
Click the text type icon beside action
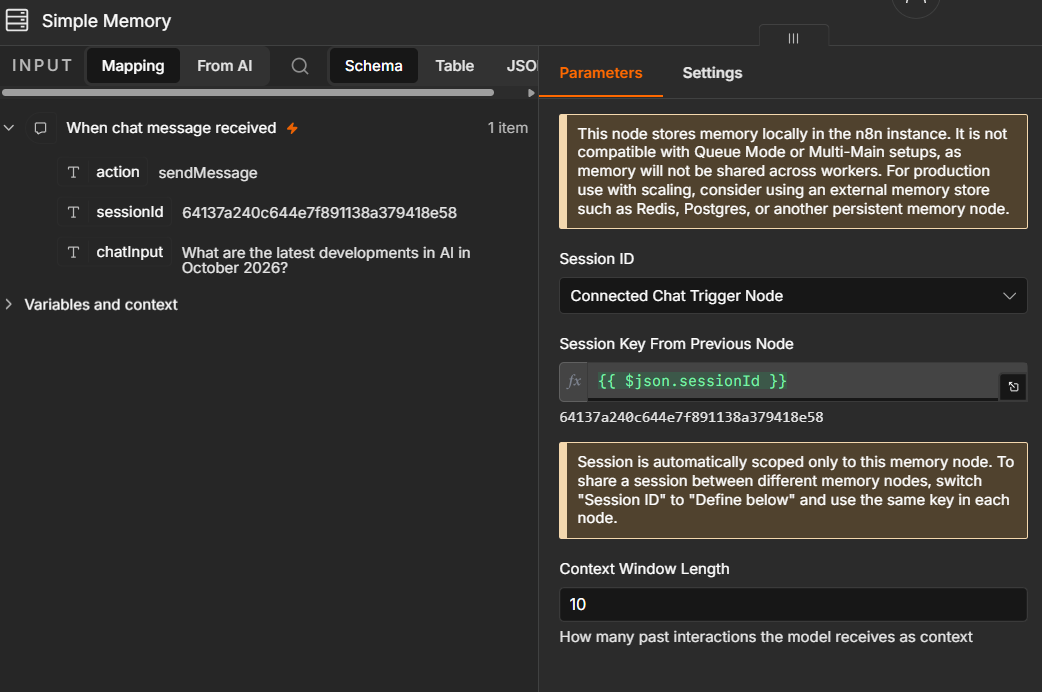[x=74, y=172]
